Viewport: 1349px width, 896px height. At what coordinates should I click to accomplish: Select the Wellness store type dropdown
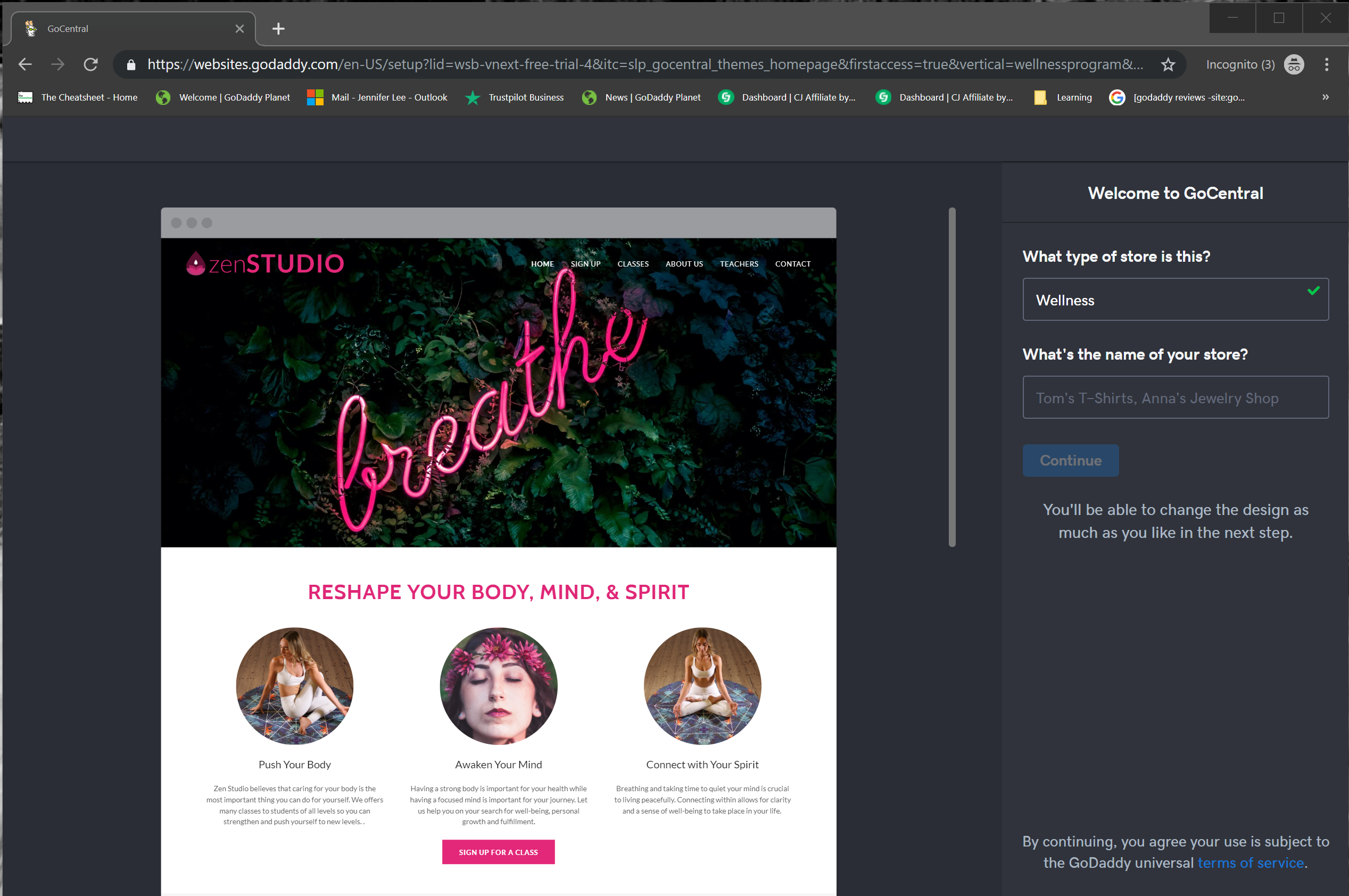click(x=1175, y=300)
